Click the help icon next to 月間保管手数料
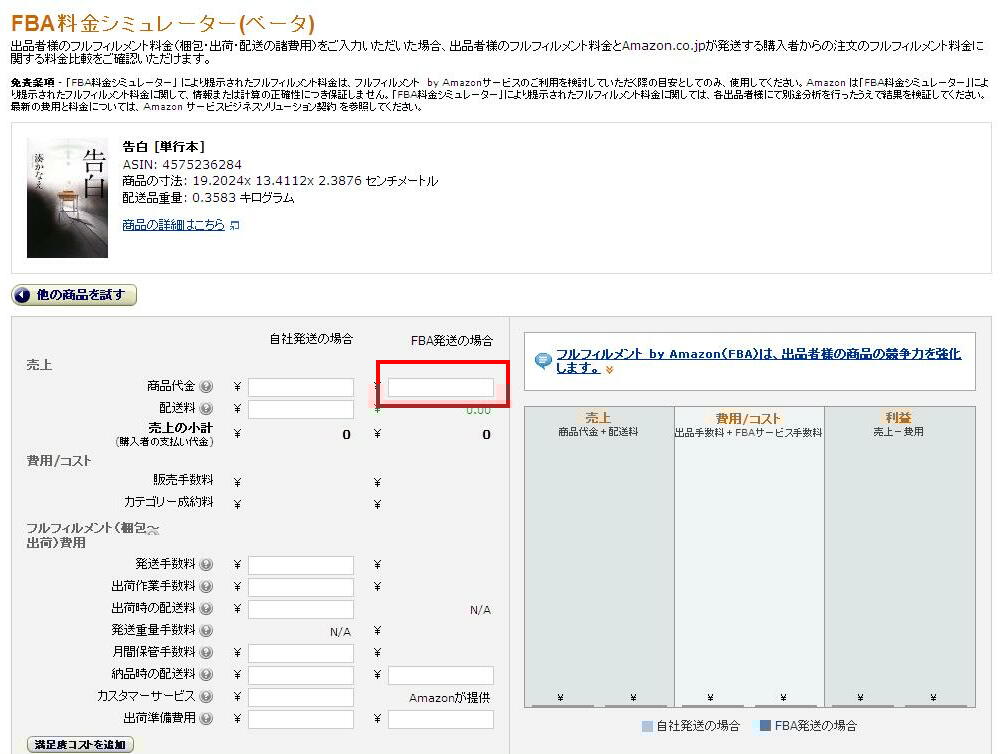The width and height of the screenshot is (1008, 754). point(205,653)
